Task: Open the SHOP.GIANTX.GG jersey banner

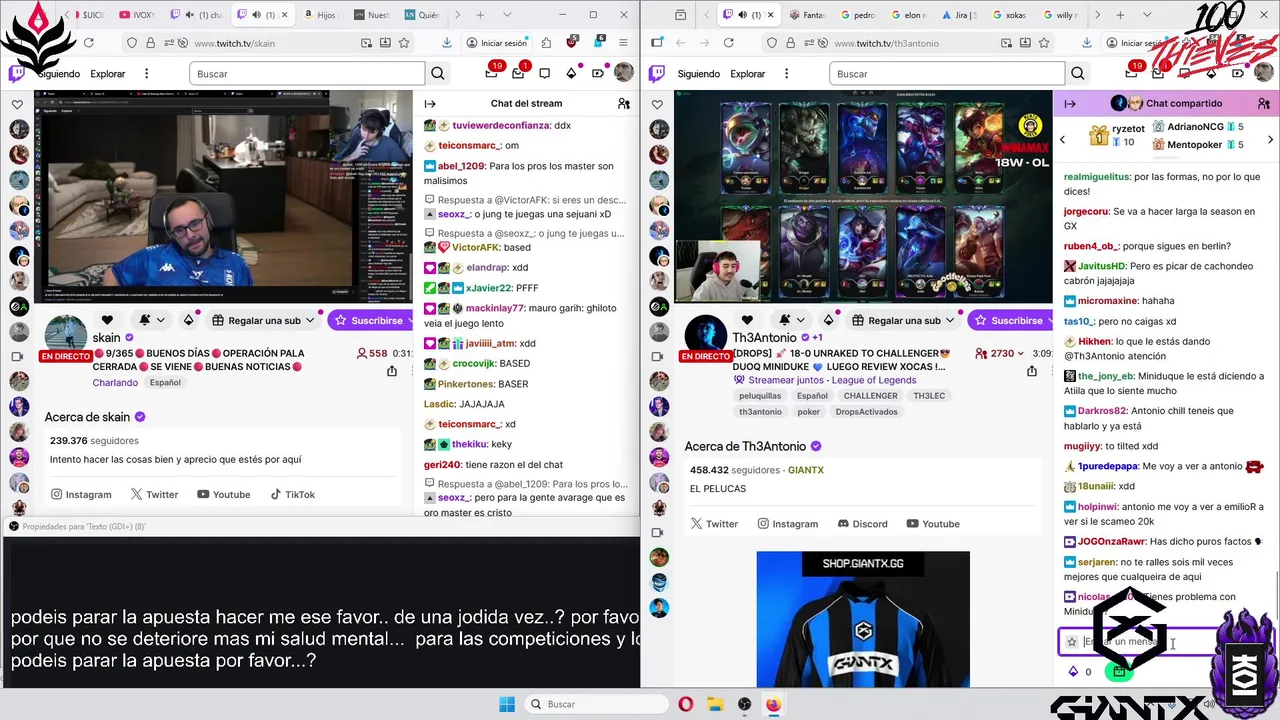Action: pyautogui.click(x=863, y=619)
